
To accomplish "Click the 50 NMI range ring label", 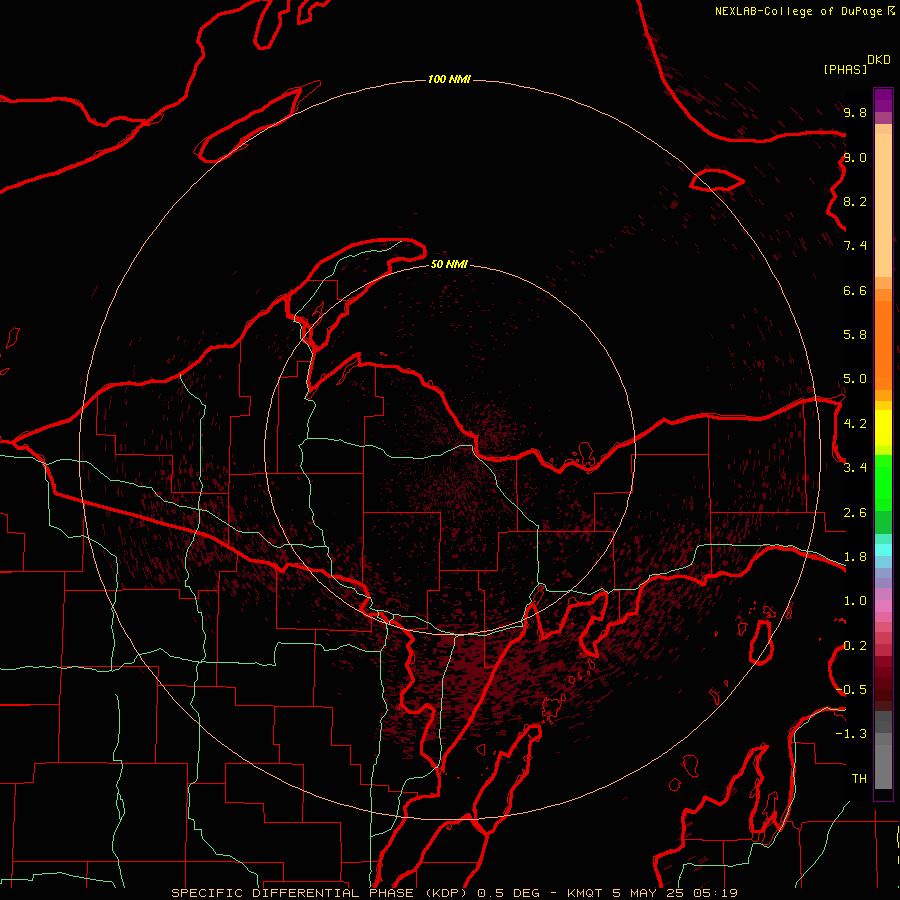I will tap(449, 264).
